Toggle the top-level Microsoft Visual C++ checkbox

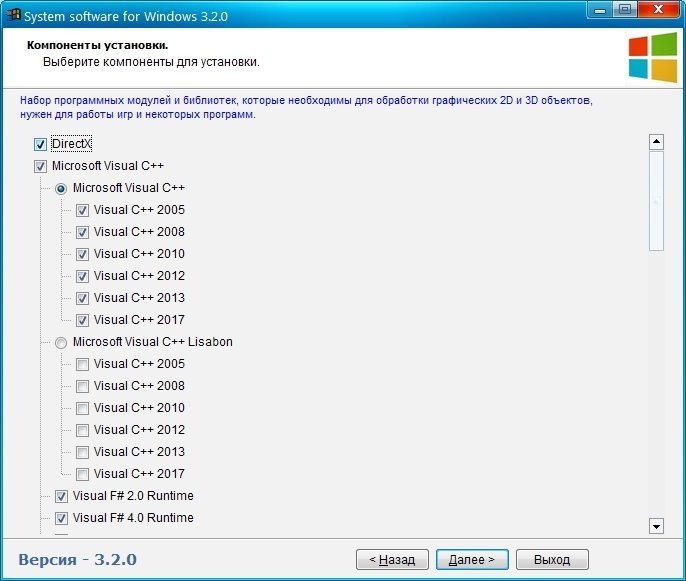tap(40, 166)
